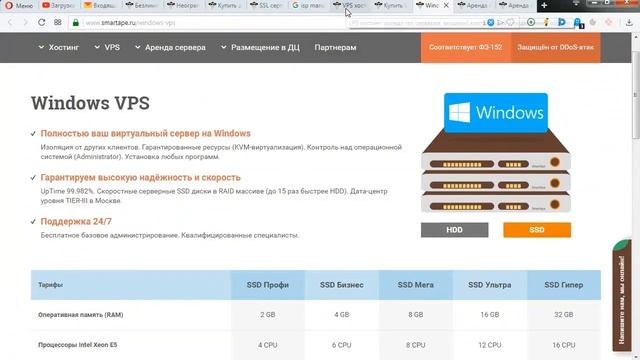Click the heart bookmark icon in address bar
The height and width of the screenshot is (360, 640).
(x=510, y=23)
